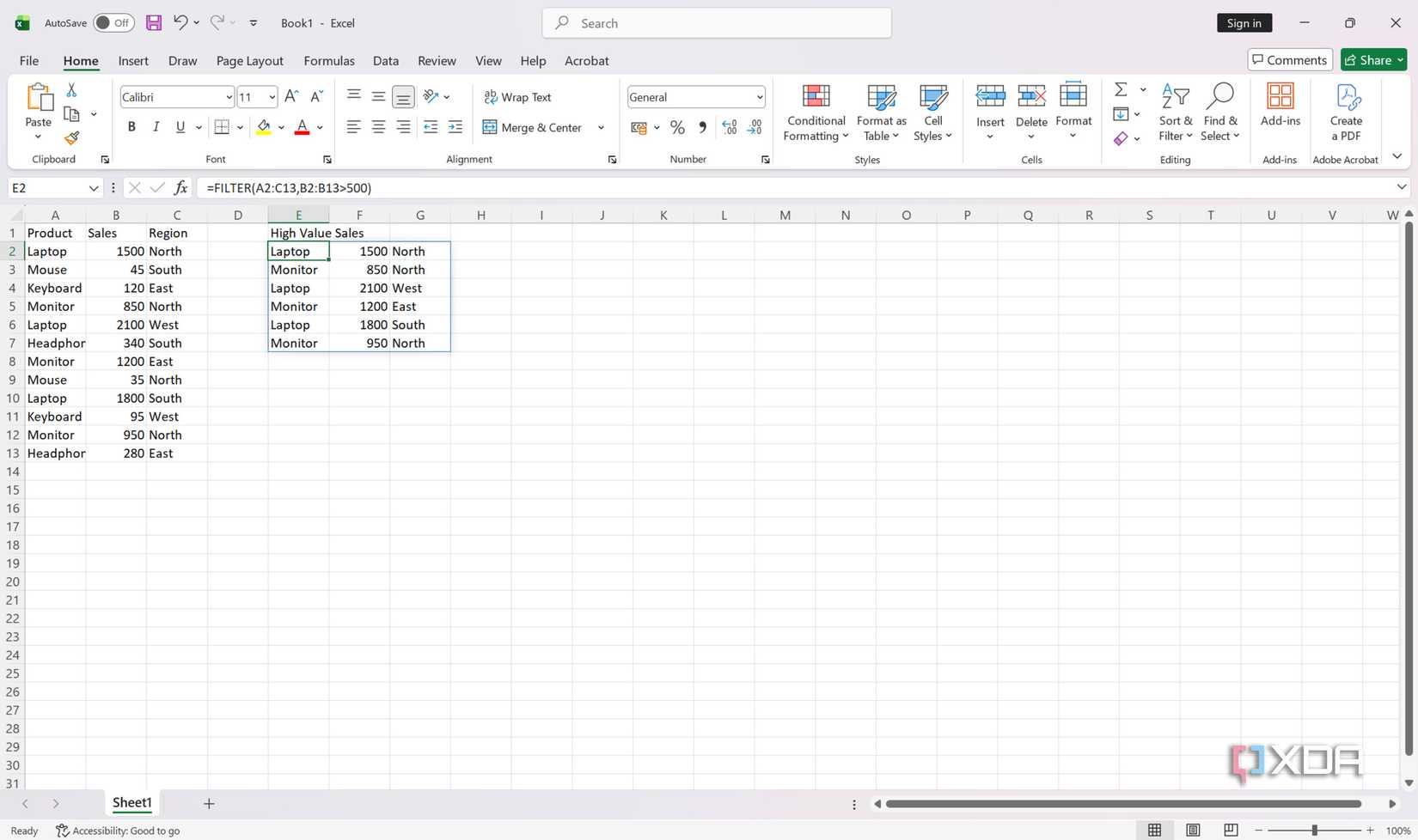Viewport: 1418px width, 840px height.
Task: Click the Comma Style icon
Action: click(702, 126)
